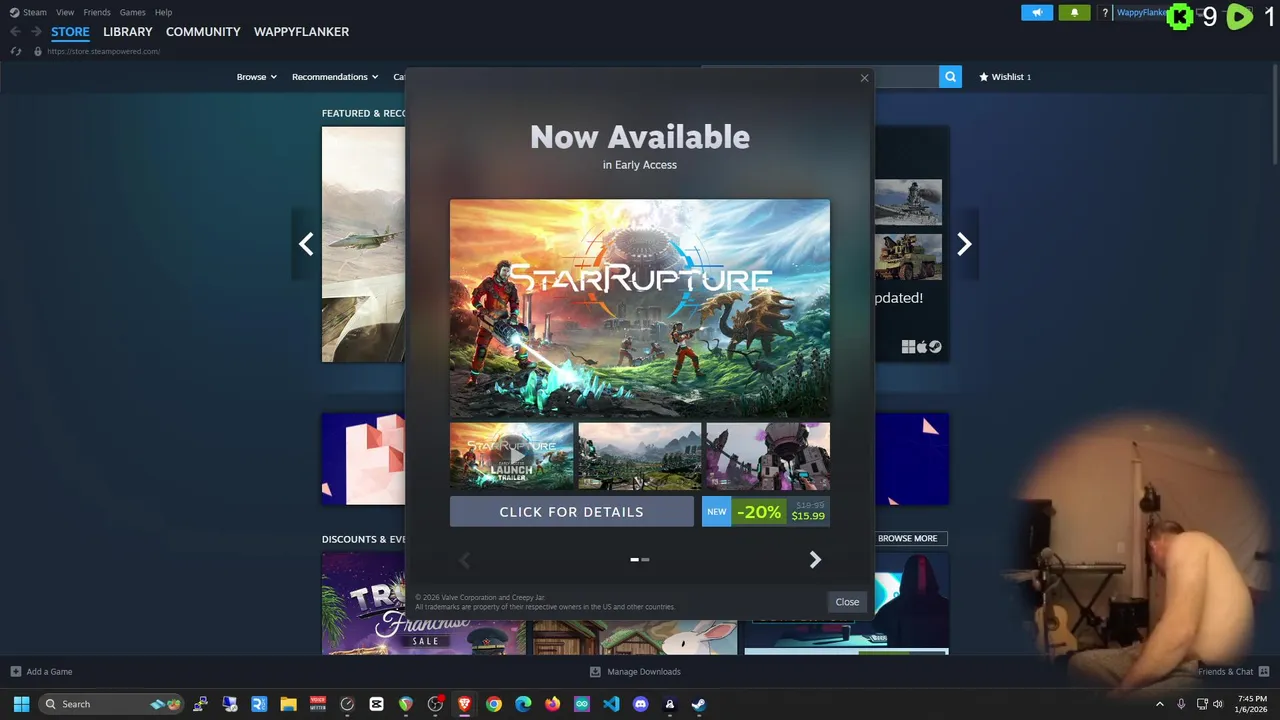Image resolution: width=1280 pixels, height=720 pixels.
Task: Open Brave browser from the taskbar
Action: point(464,704)
